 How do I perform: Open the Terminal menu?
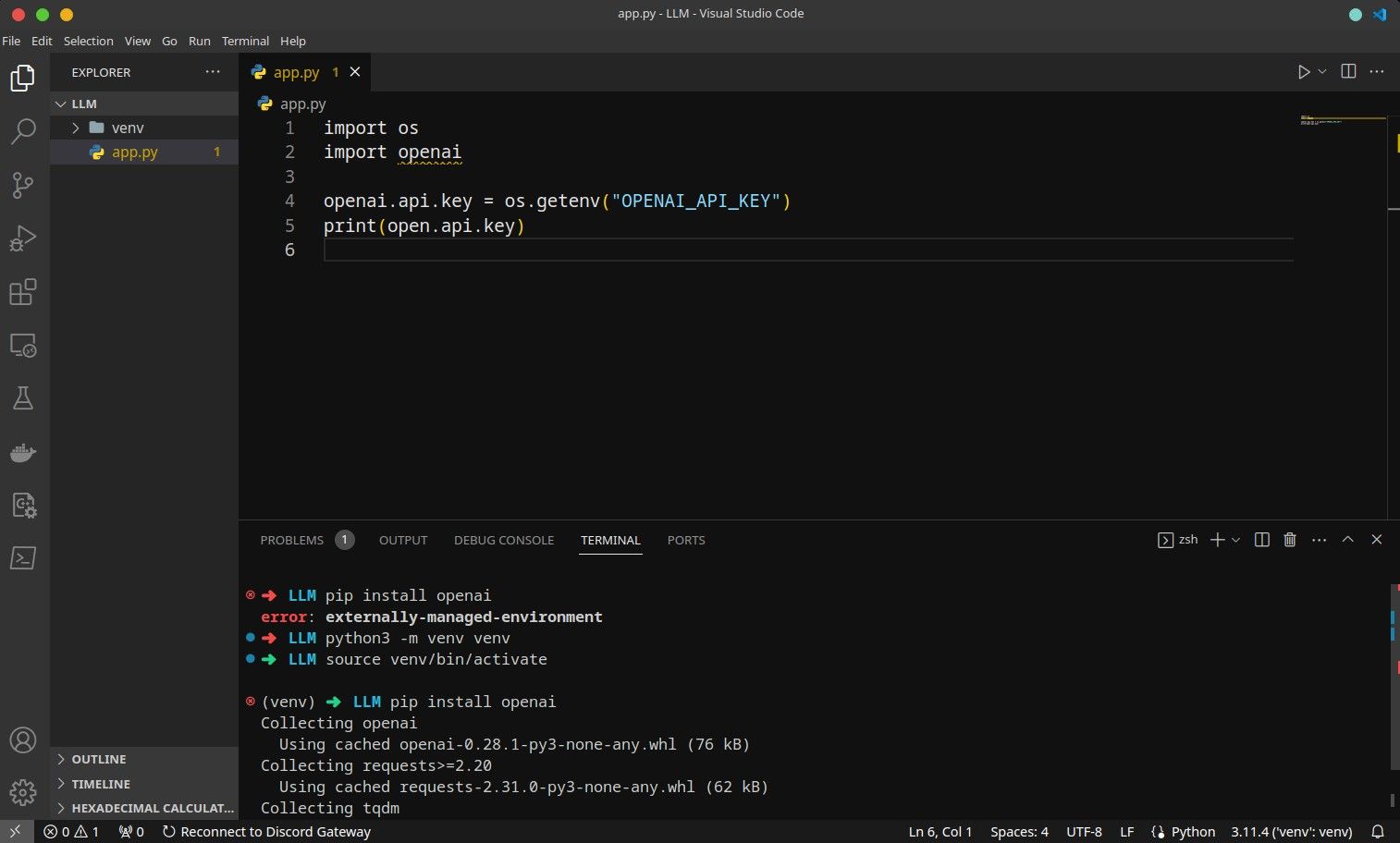point(245,41)
